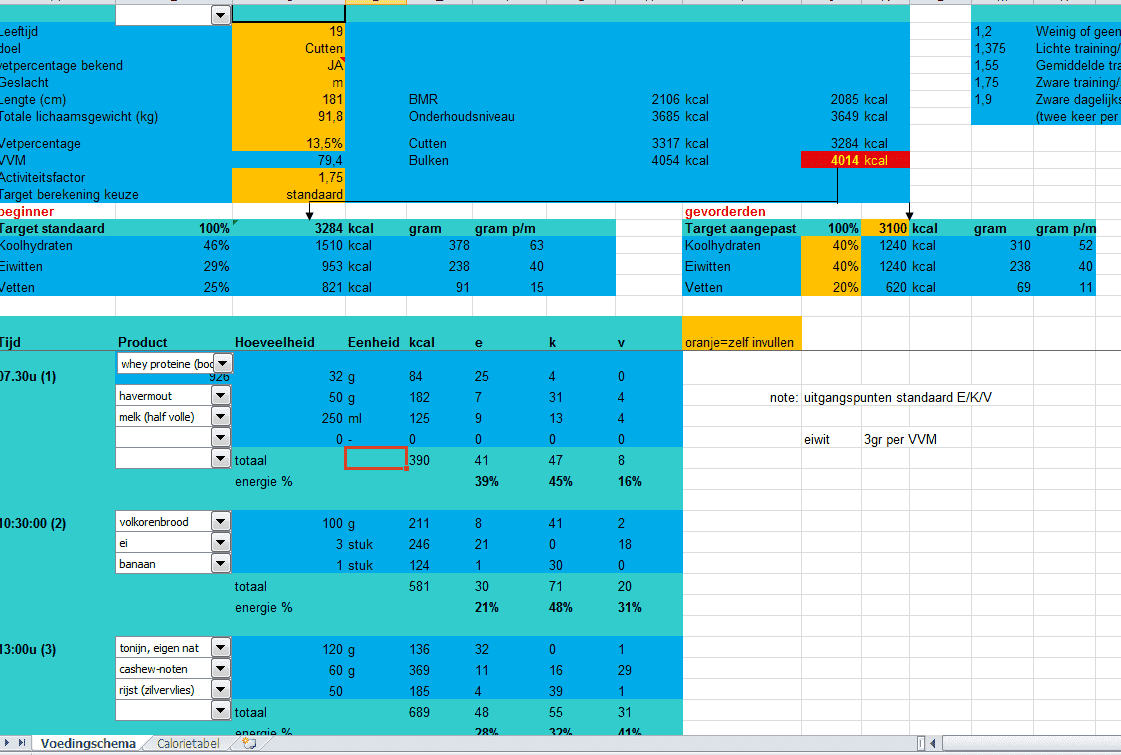Viewport: 1121px width, 755px height.
Task: Click the orange 3100 target kcal cell
Action: coord(885,229)
